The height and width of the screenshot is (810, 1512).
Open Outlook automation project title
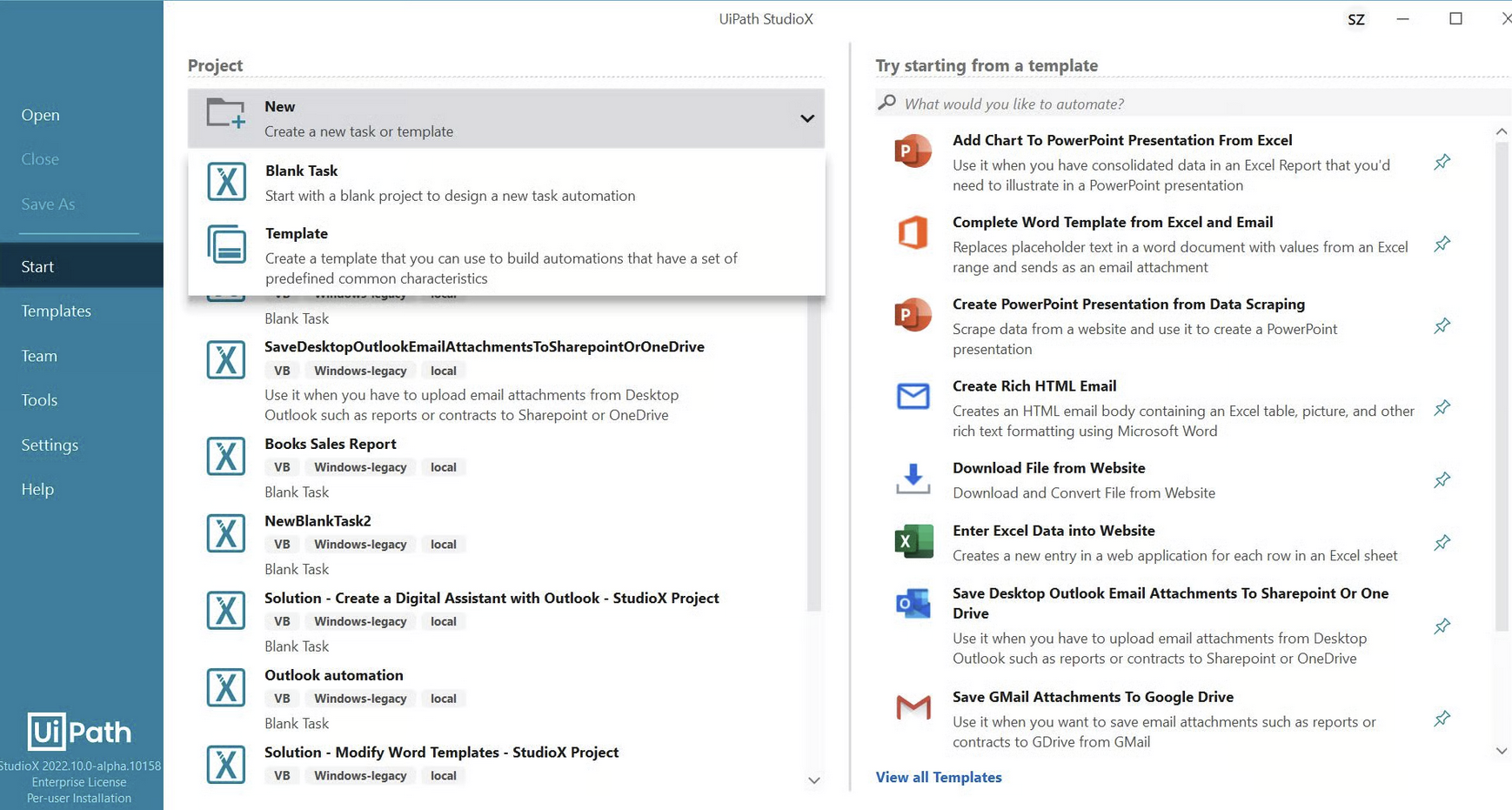(x=334, y=675)
